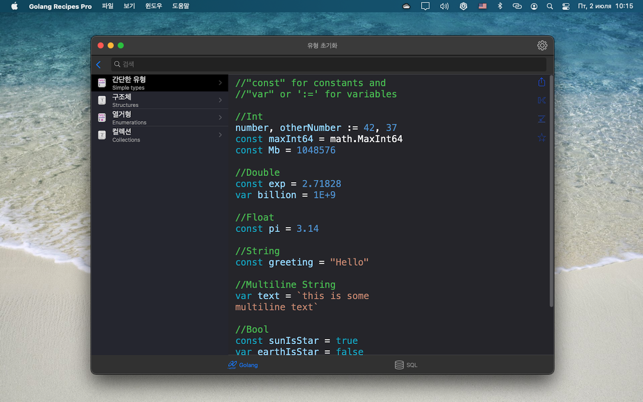643x402 pixels.
Task: Open settings with the gear icon
Action: (x=542, y=45)
